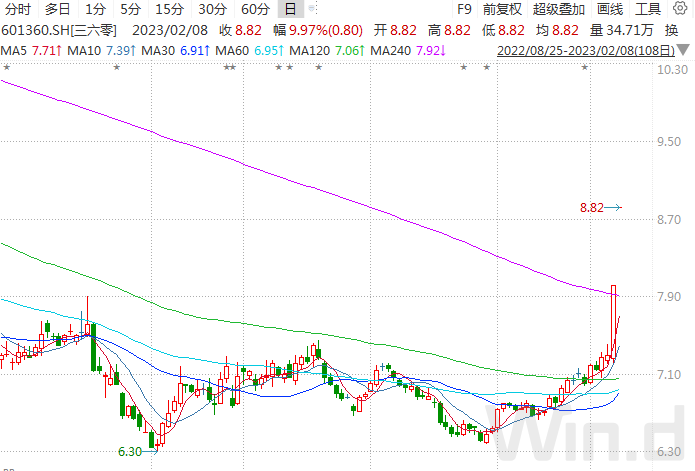
Task: Click the MA240 7.92 indicator label
Action: click(x=408, y=51)
